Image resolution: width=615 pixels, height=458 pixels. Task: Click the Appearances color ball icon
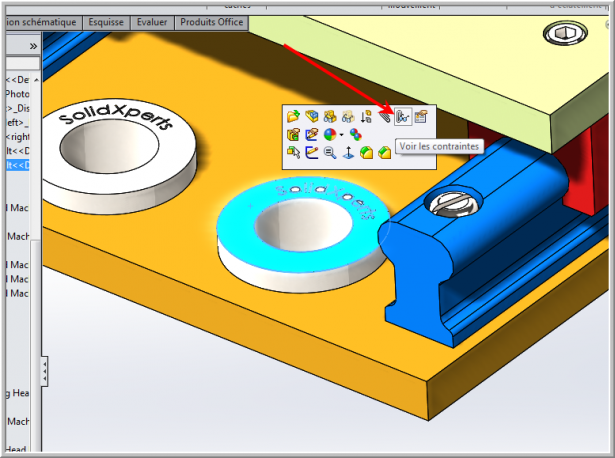tap(329, 134)
